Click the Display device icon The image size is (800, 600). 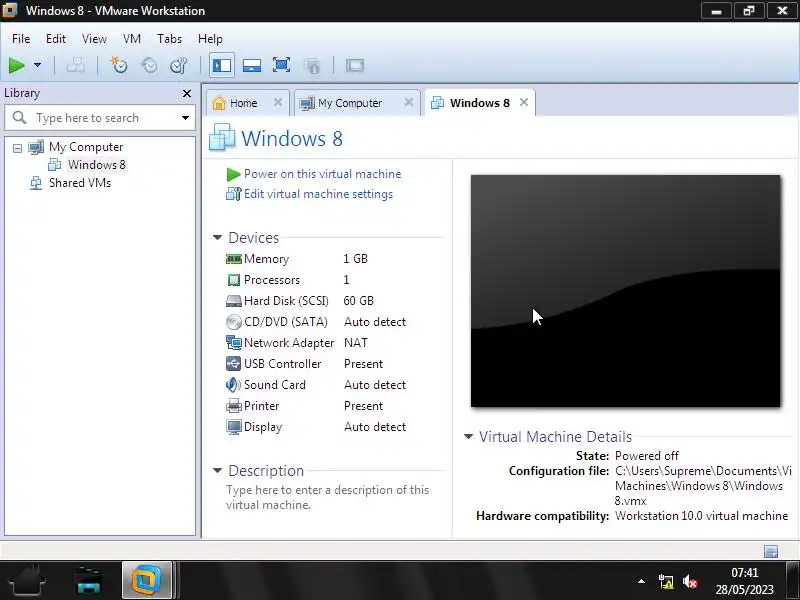(x=234, y=427)
